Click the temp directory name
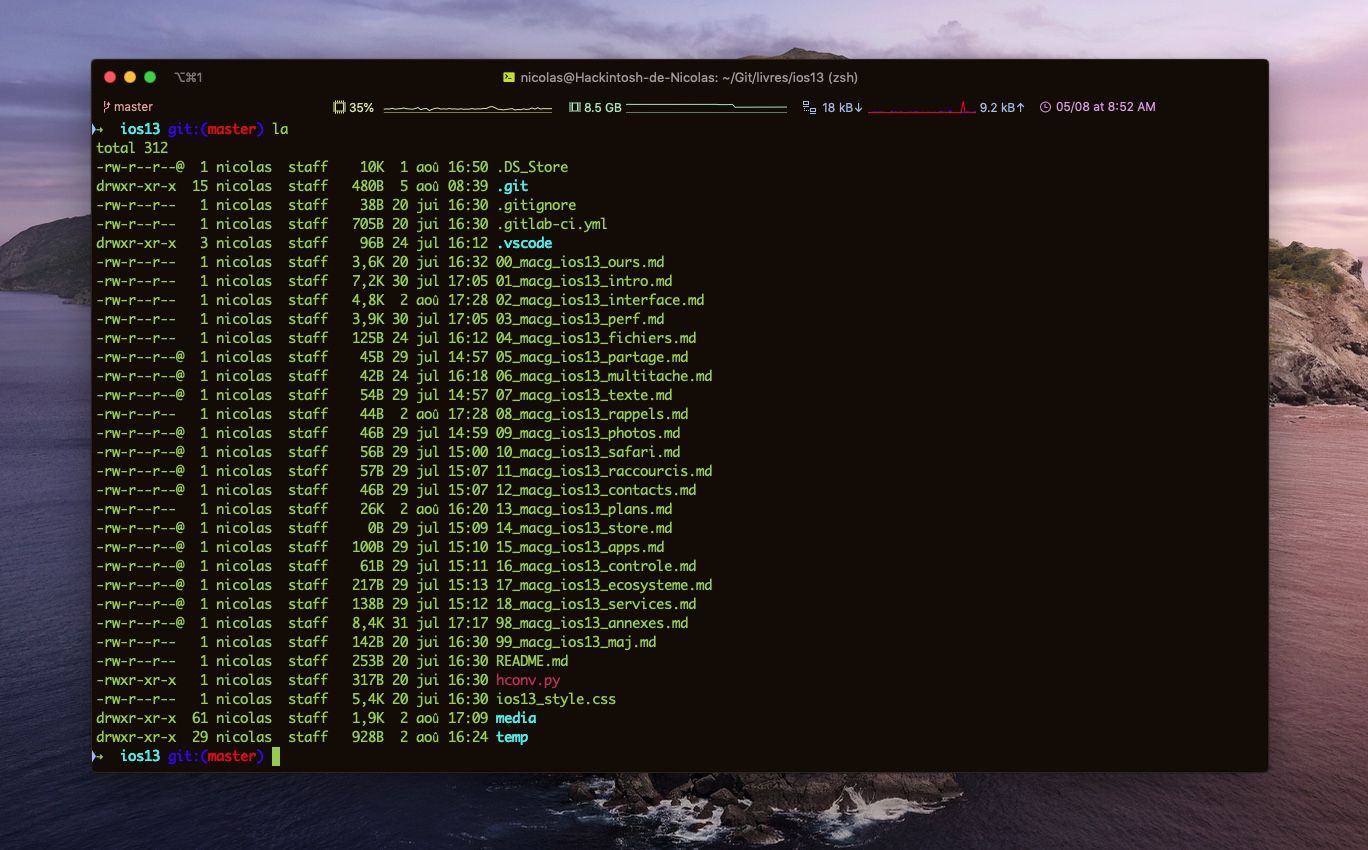The height and width of the screenshot is (850, 1368). click(x=512, y=737)
